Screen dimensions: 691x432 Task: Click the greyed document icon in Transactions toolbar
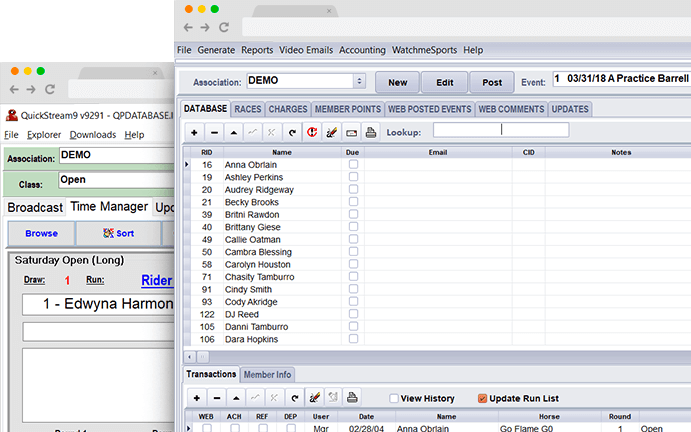(333, 398)
